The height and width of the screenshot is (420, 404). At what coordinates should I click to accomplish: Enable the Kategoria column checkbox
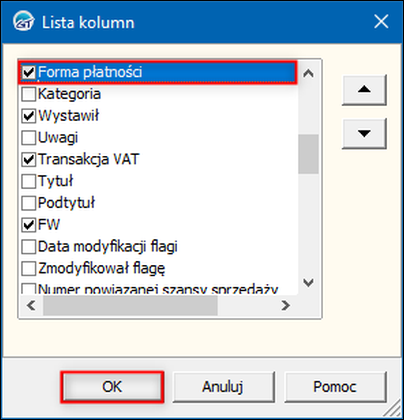click(x=29, y=94)
